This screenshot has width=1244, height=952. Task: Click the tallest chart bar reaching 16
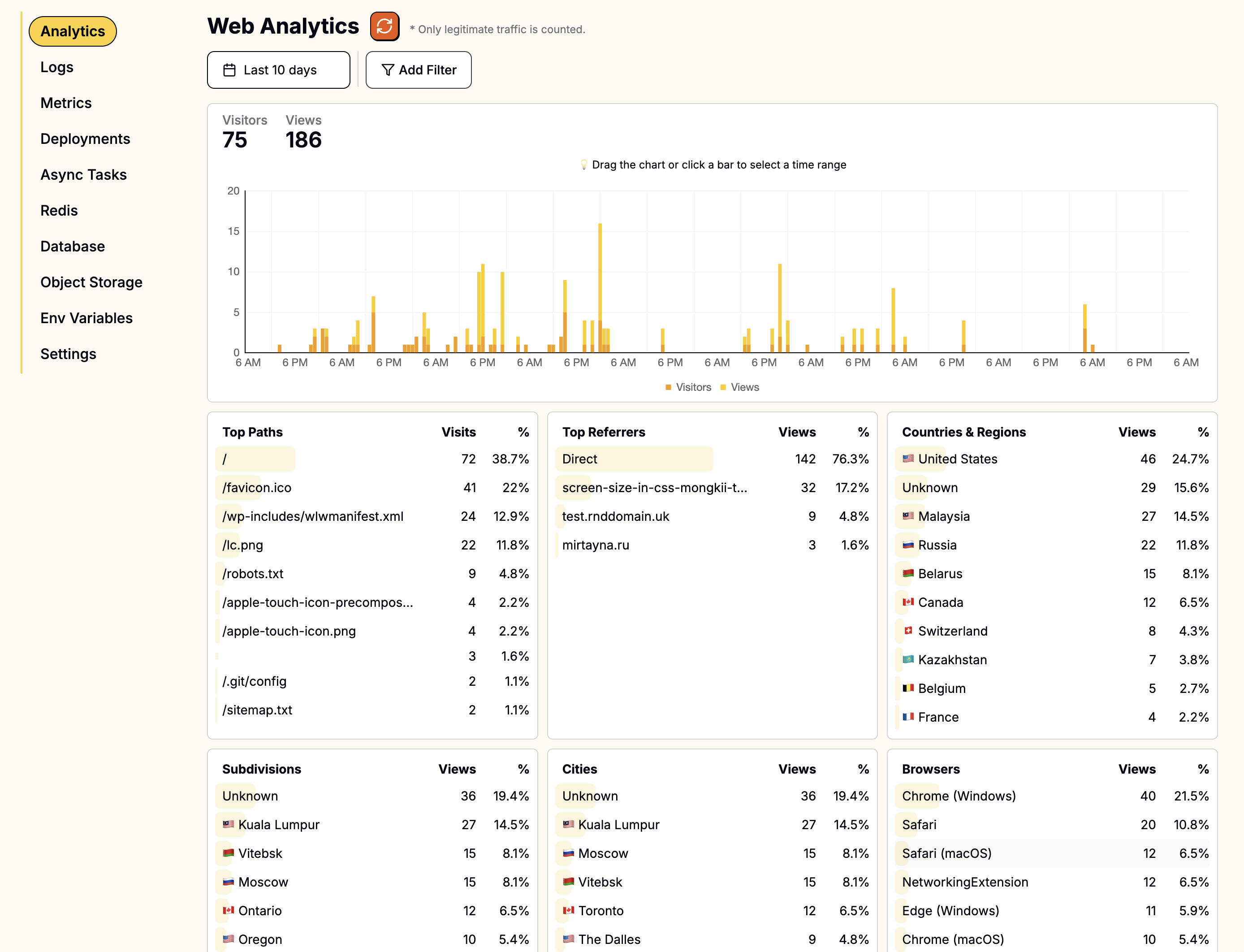click(600, 288)
